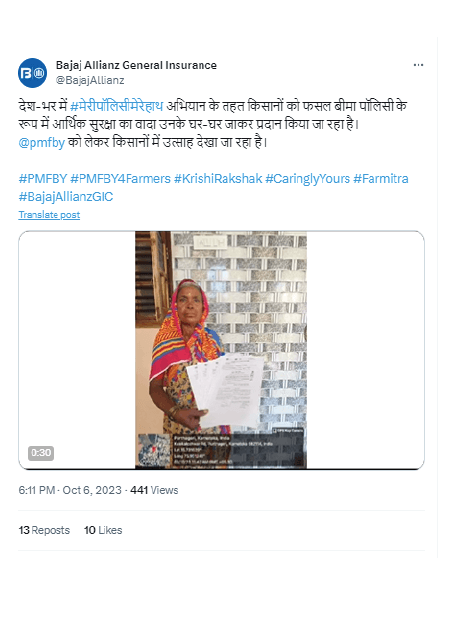The width and height of the screenshot is (450, 625).
Task: Open the #PMFBY hashtag
Action: coord(43,179)
